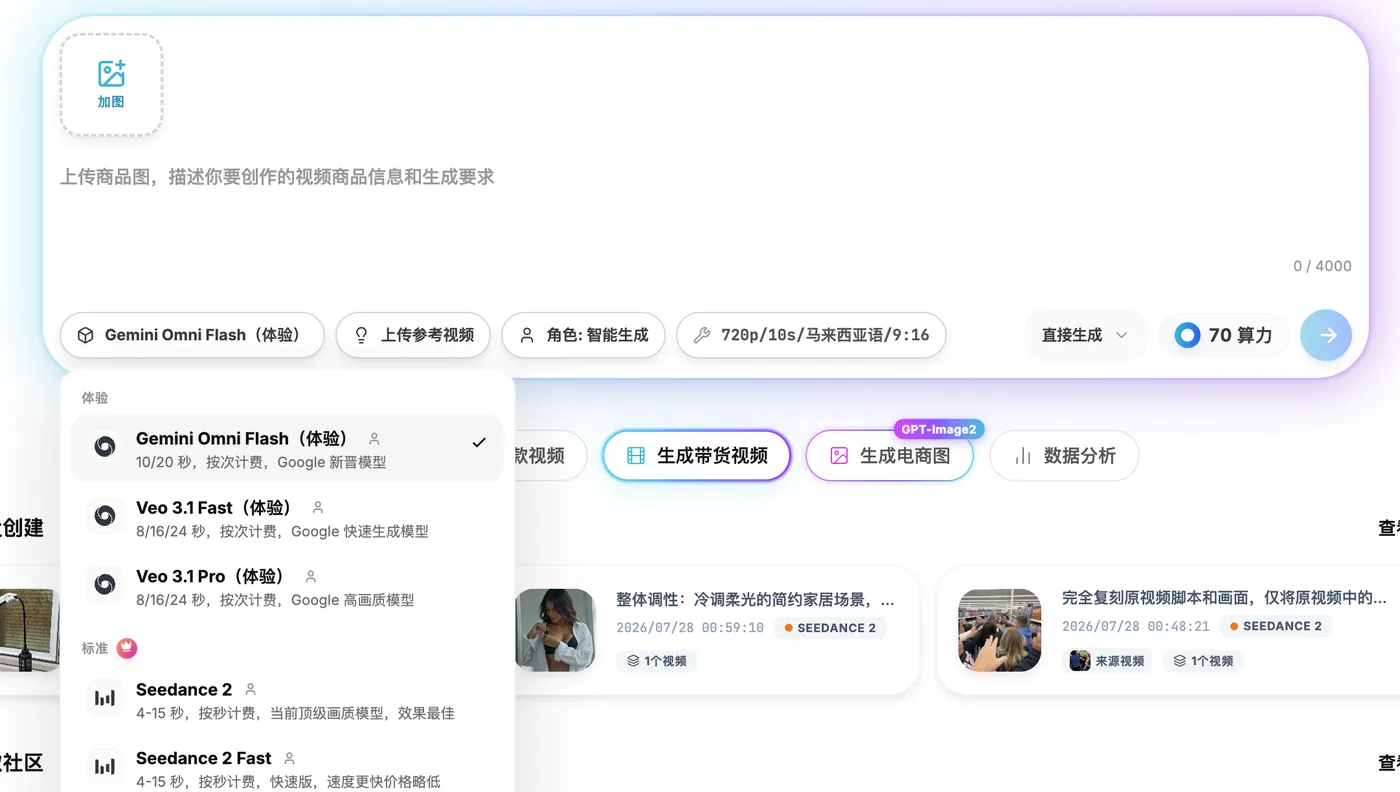Select Gemini Omni Flash（体验）model option
Screen dimensions: 1400x792
point(287,449)
